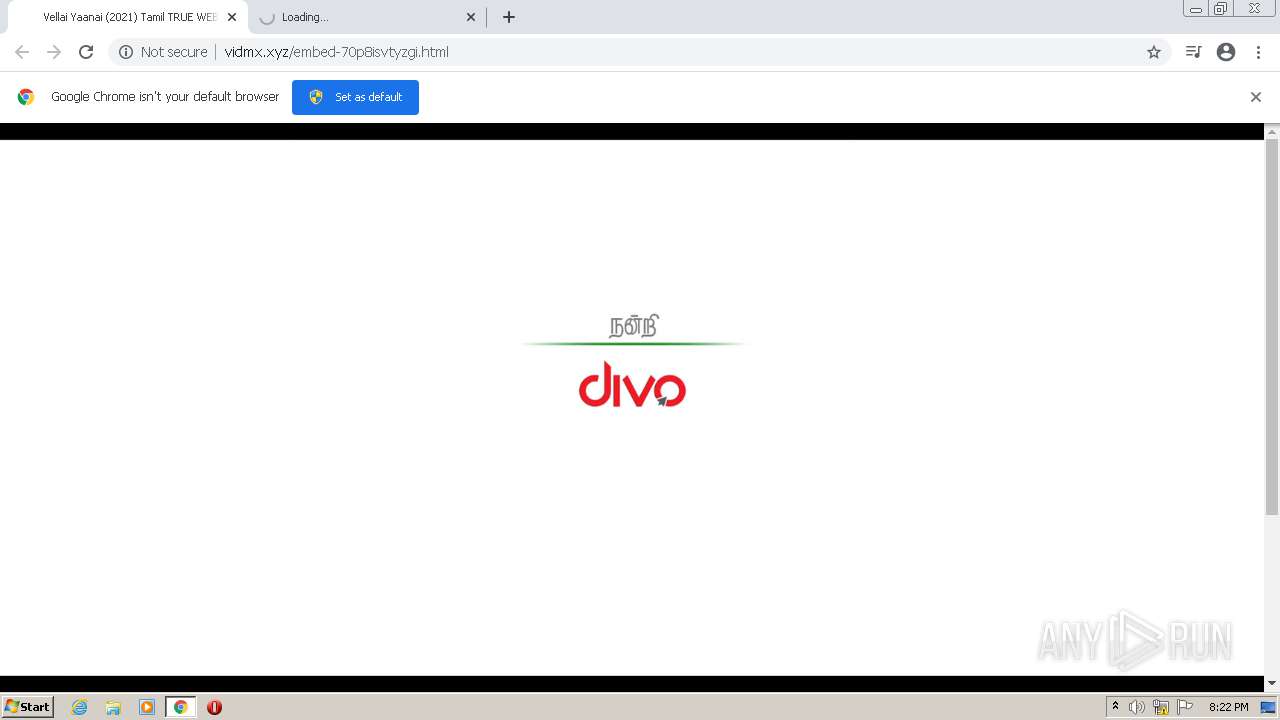Open Windows Media Player from taskbar
The image size is (1280, 720).
pyautogui.click(x=147, y=707)
